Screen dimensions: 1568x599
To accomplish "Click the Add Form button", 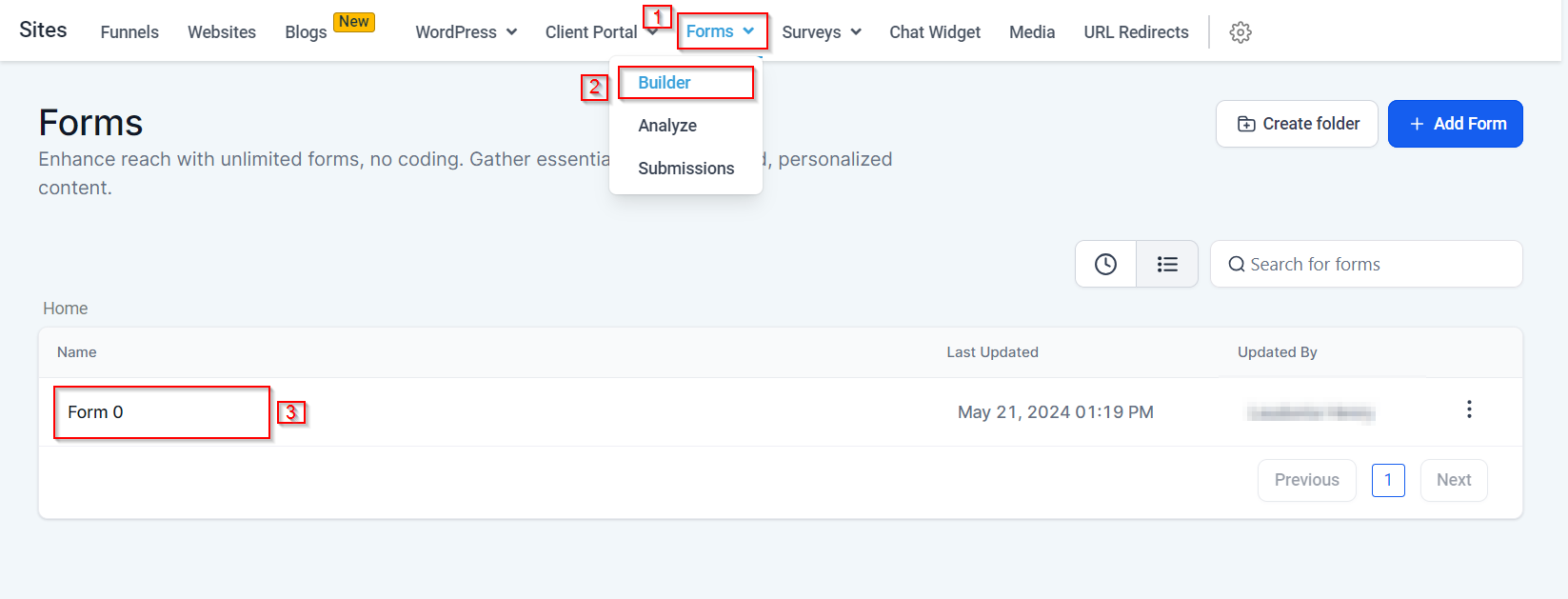I will click(1455, 124).
